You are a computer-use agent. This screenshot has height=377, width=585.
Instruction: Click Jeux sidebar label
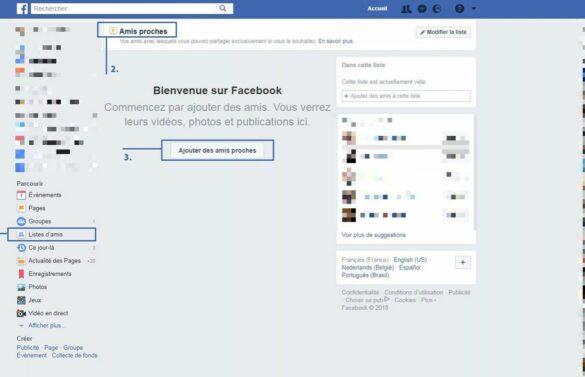(35, 300)
